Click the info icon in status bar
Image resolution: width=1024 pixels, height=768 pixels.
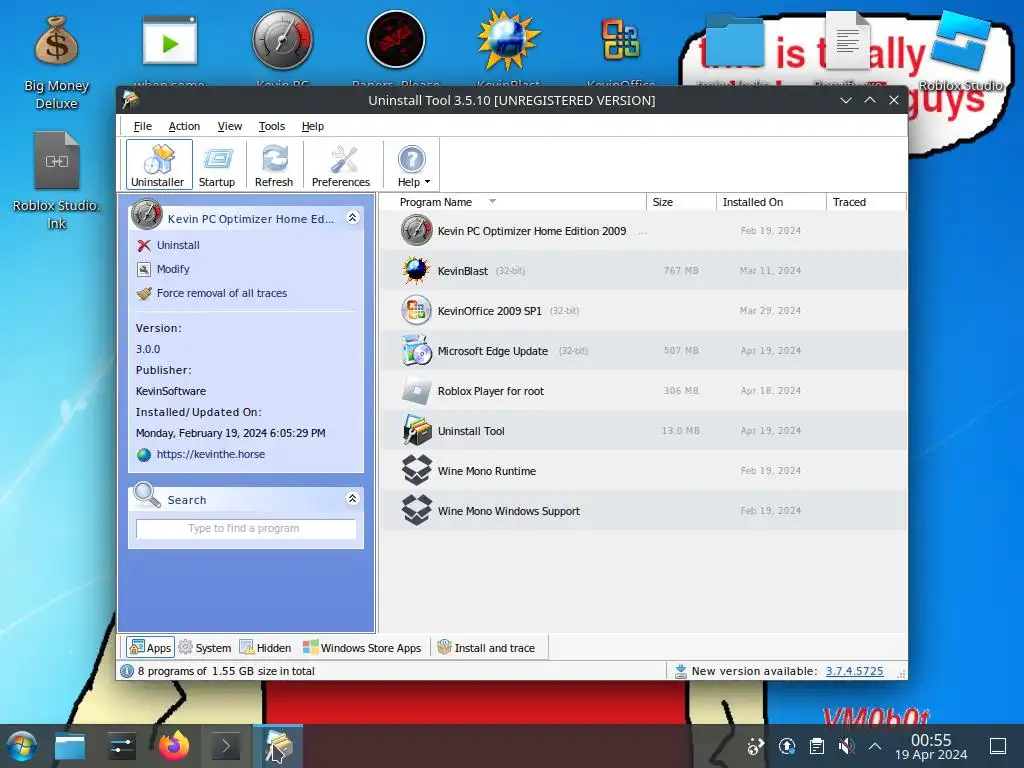[x=127, y=671]
